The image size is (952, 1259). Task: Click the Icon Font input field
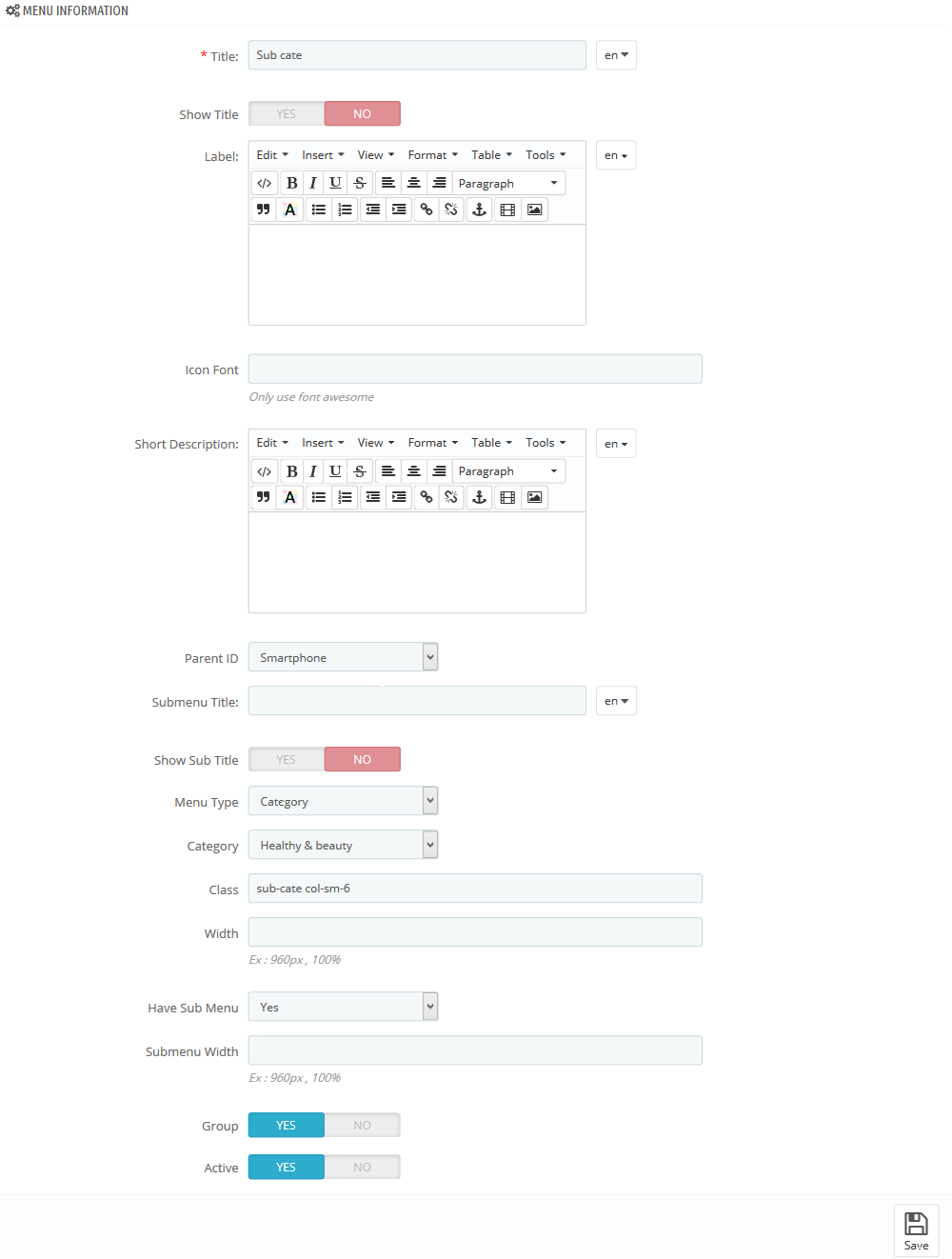475,369
